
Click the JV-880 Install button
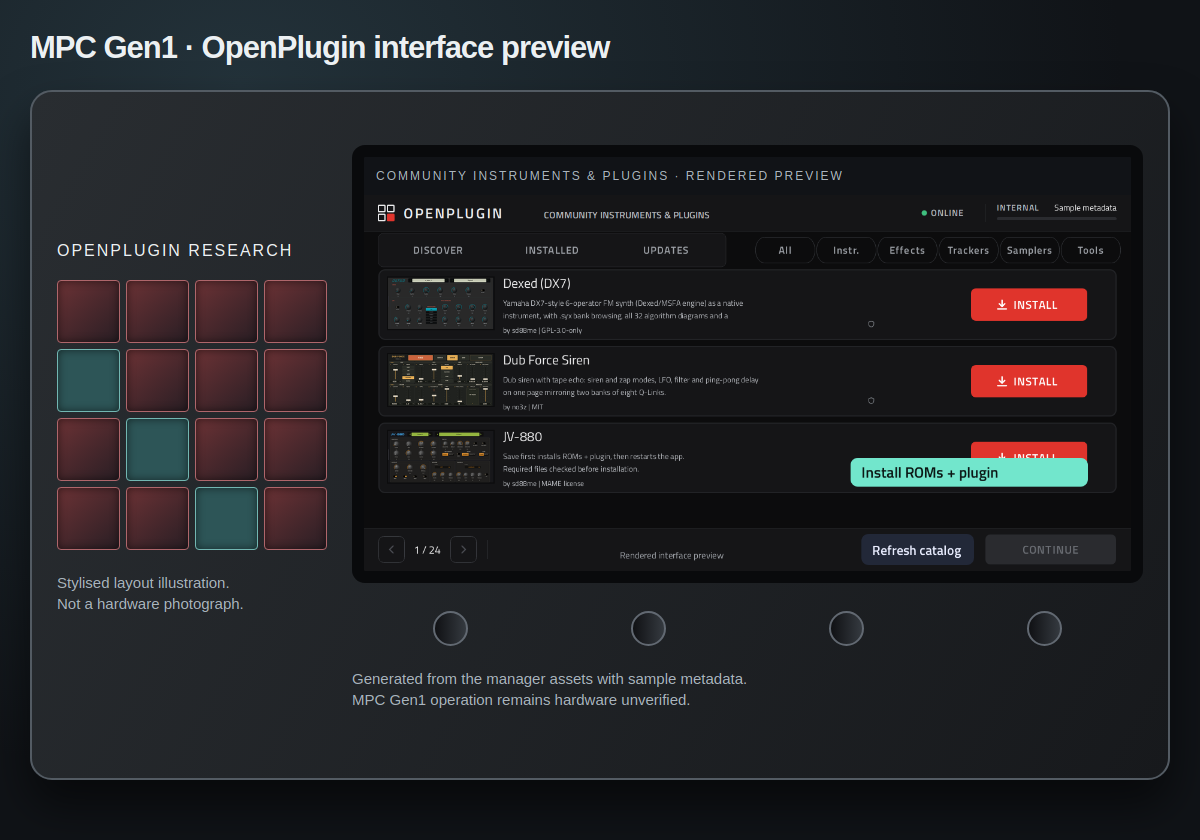(x=1028, y=449)
